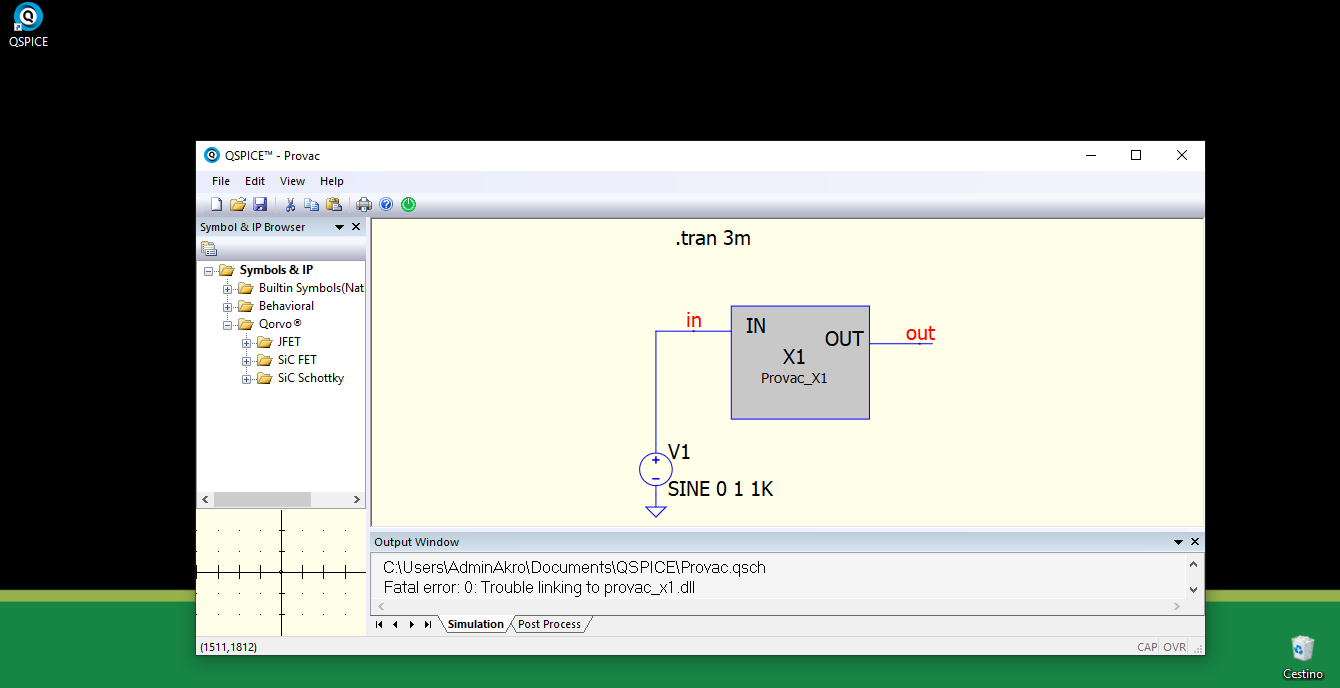Switch to the Post Process tab
The width and height of the screenshot is (1340, 688).
[549, 624]
